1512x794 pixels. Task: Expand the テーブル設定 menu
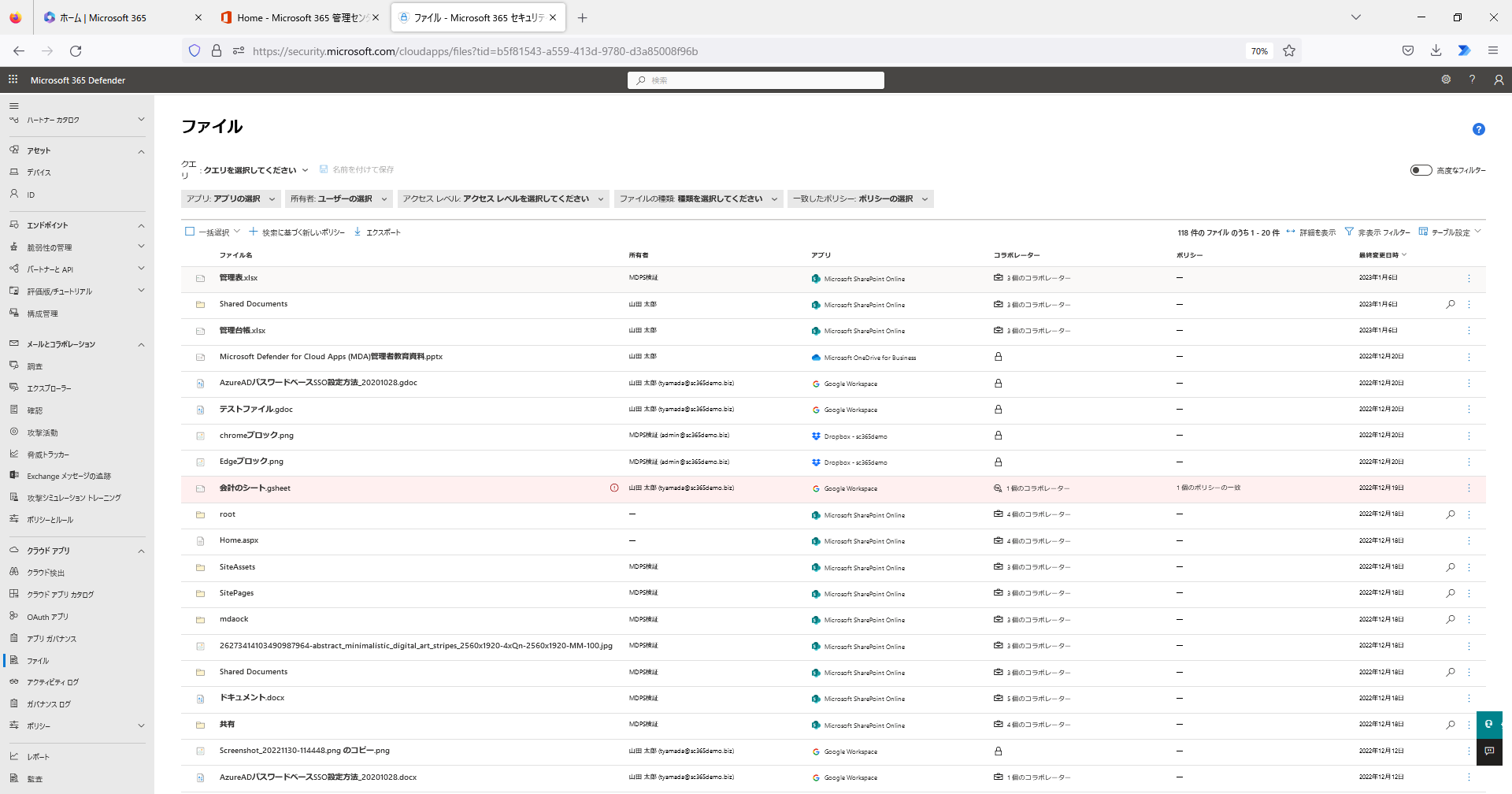[1450, 232]
